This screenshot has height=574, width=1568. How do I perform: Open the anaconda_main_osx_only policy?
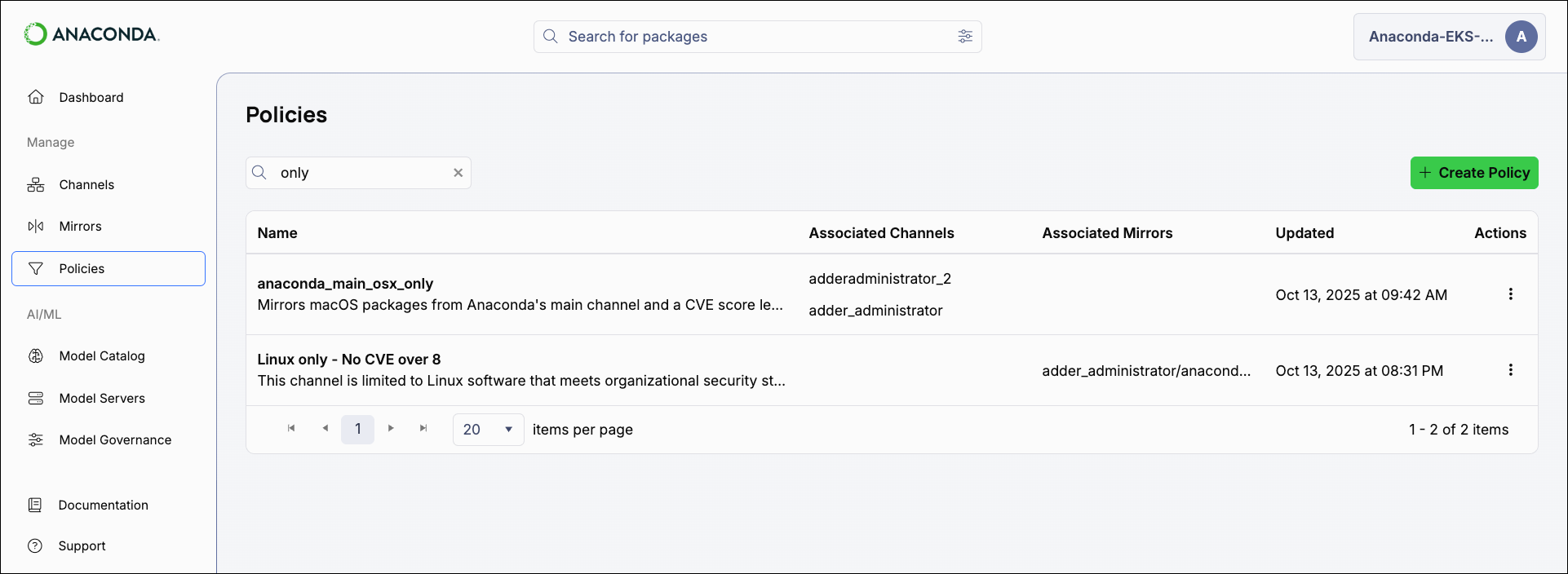coord(345,284)
